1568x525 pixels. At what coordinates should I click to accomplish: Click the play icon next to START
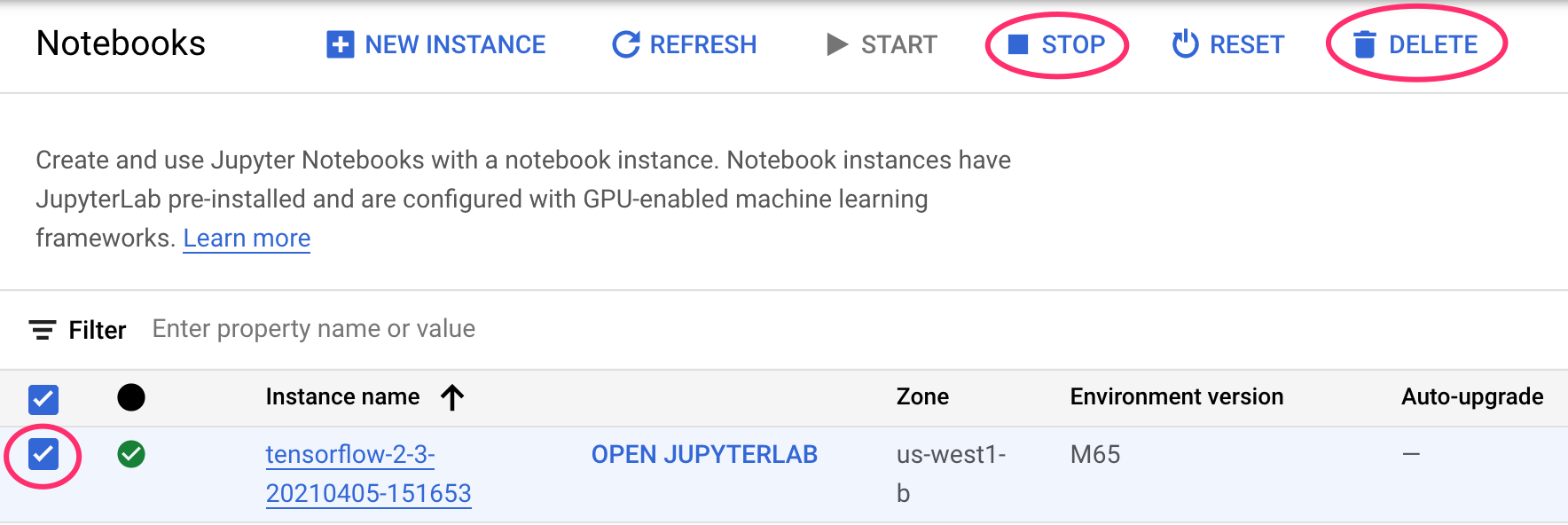[x=839, y=44]
